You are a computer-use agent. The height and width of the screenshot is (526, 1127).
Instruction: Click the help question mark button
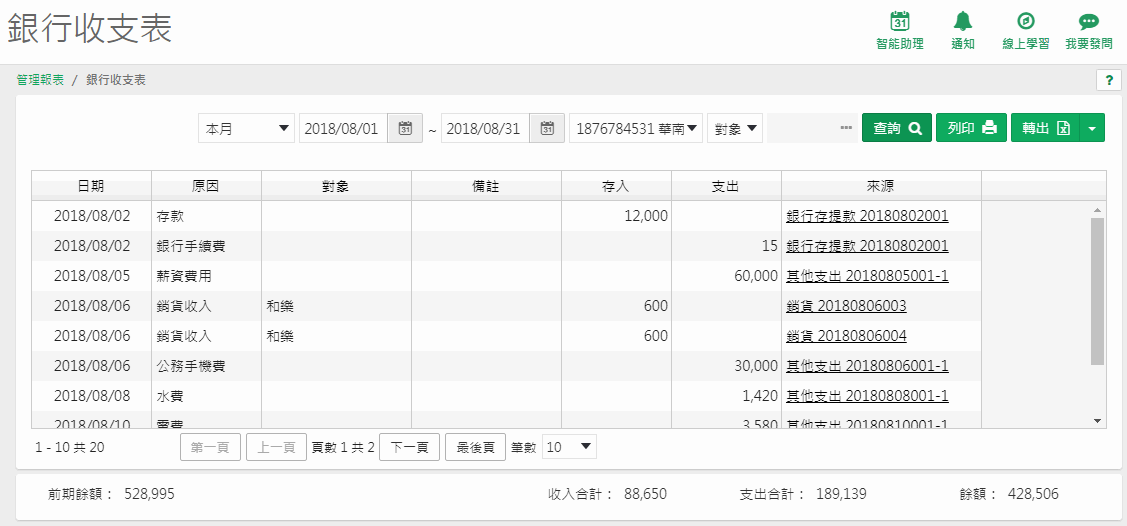click(1108, 80)
